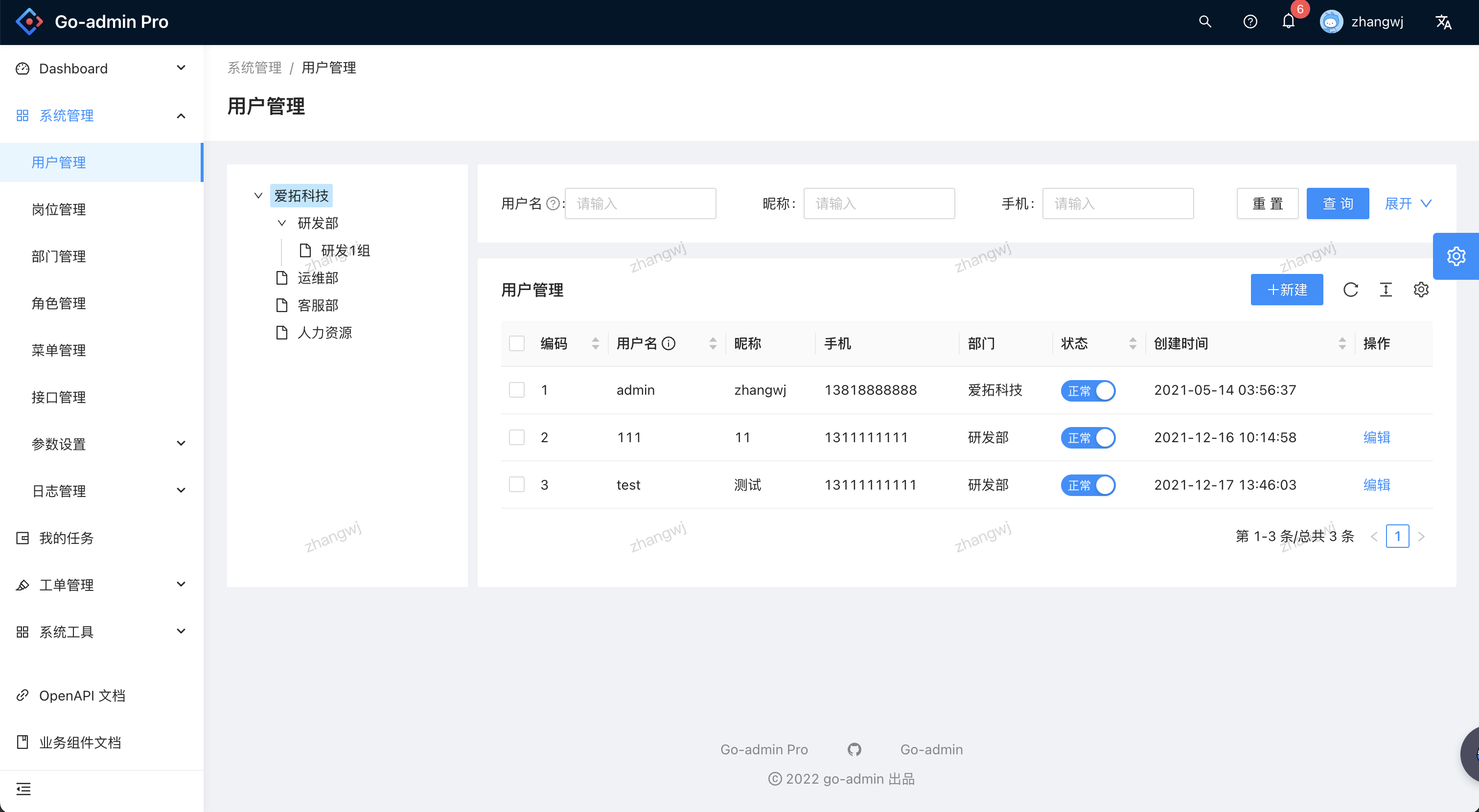
Task: Switch language via the 文A icon
Action: coord(1443,22)
